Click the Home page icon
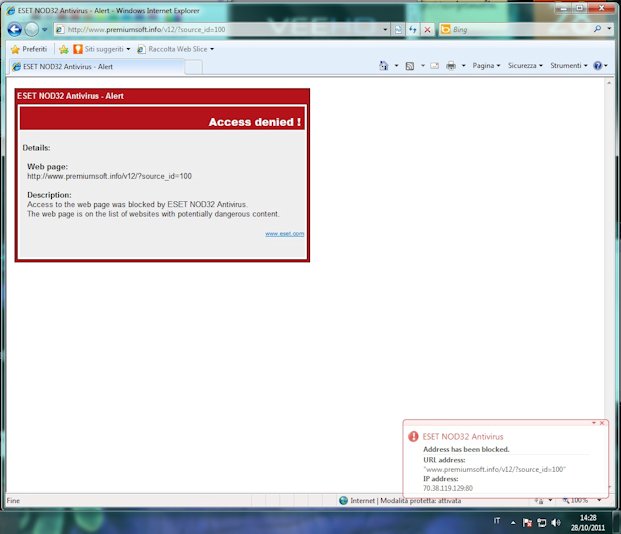621x534 pixels. point(383,66)
